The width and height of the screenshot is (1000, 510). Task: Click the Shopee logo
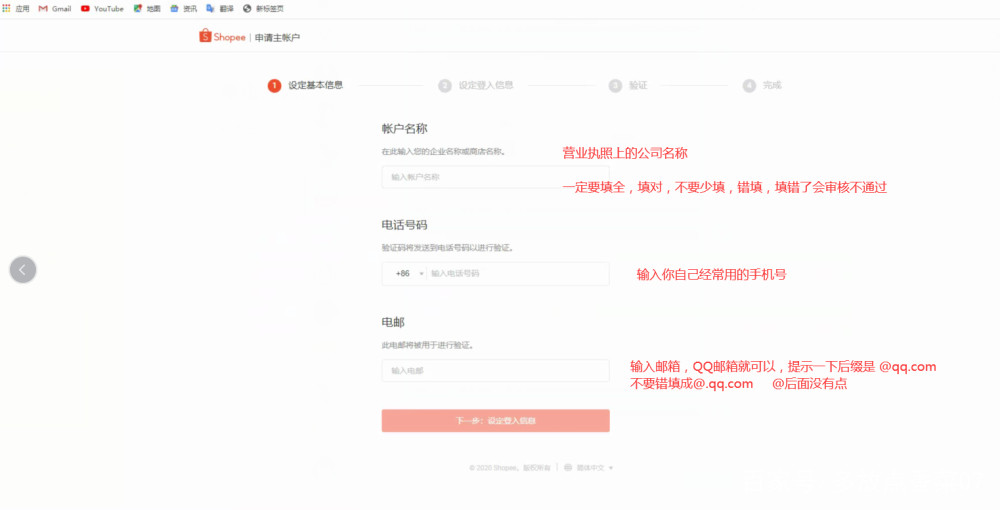click(222, 36)
